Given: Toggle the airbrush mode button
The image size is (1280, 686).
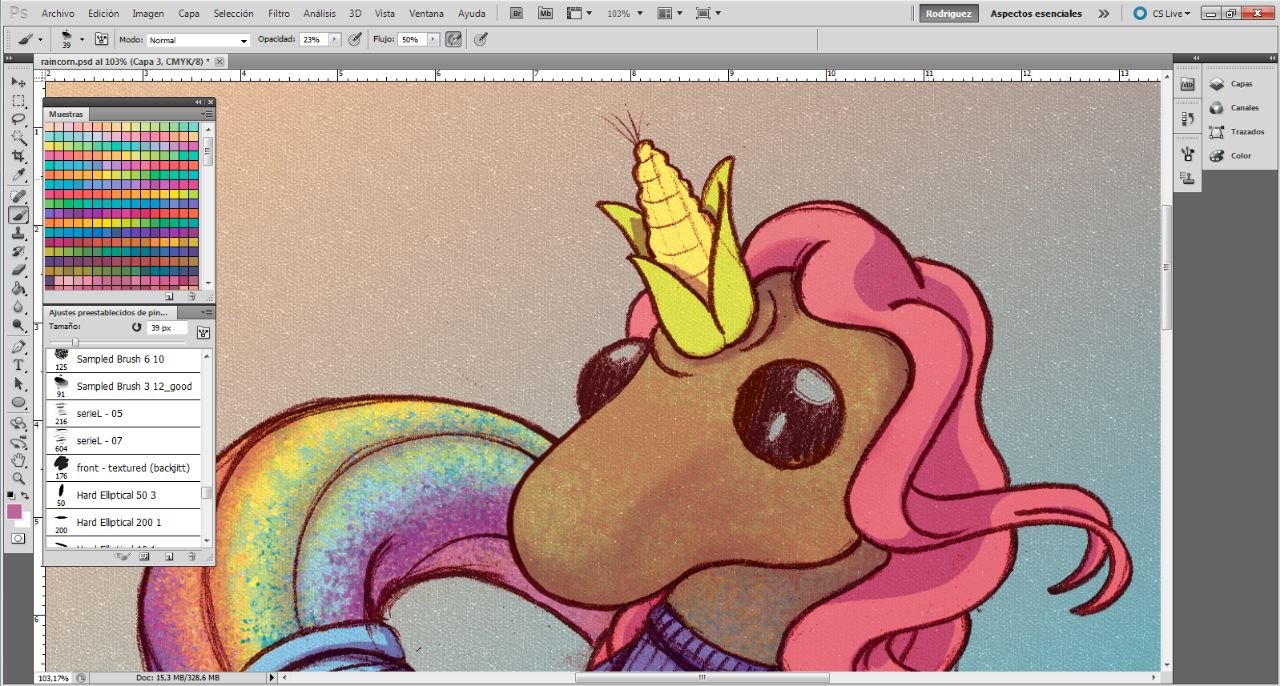Looking at the screenshot, I should (x=453, y=39).
